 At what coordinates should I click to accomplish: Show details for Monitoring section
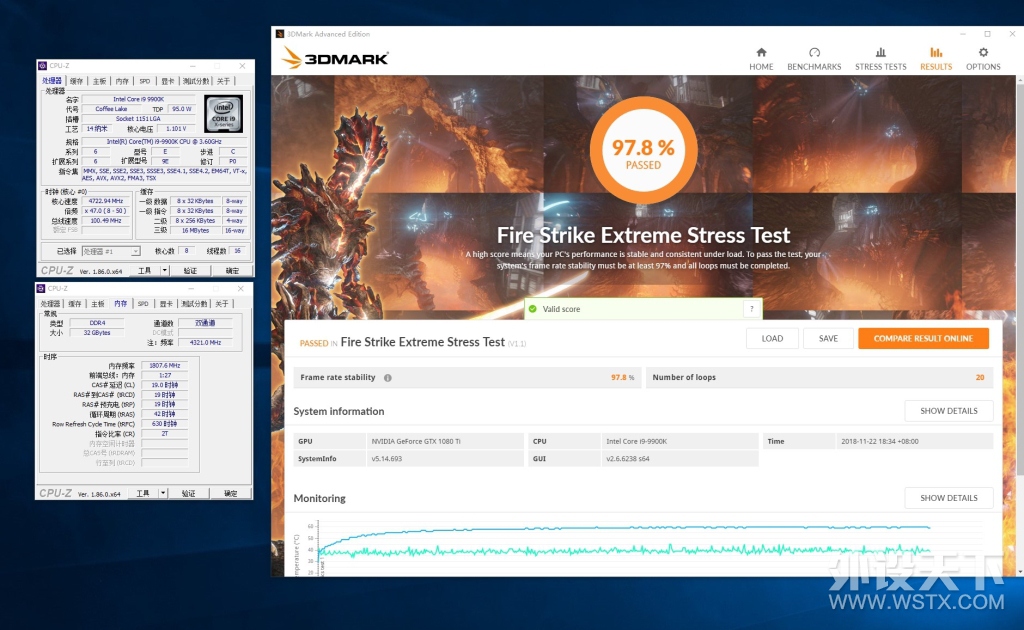[x=949, y=497]
